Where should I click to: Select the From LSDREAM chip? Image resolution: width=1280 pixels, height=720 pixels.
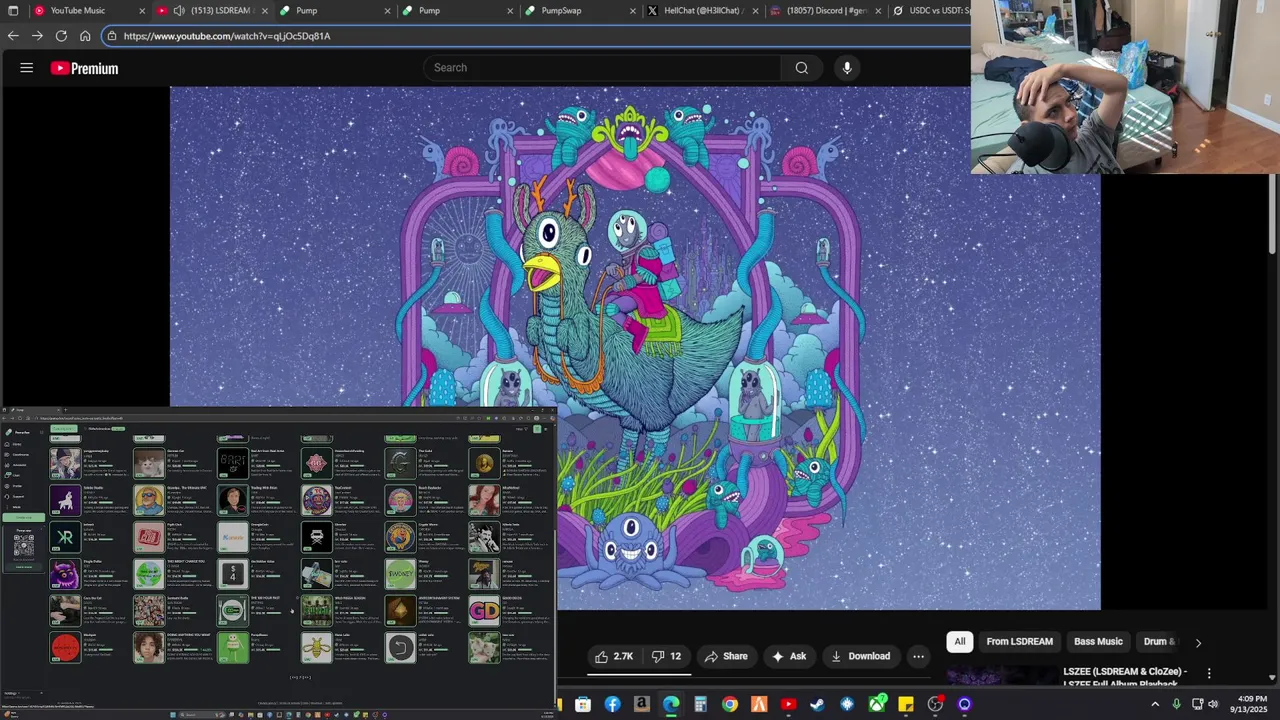1019,642
